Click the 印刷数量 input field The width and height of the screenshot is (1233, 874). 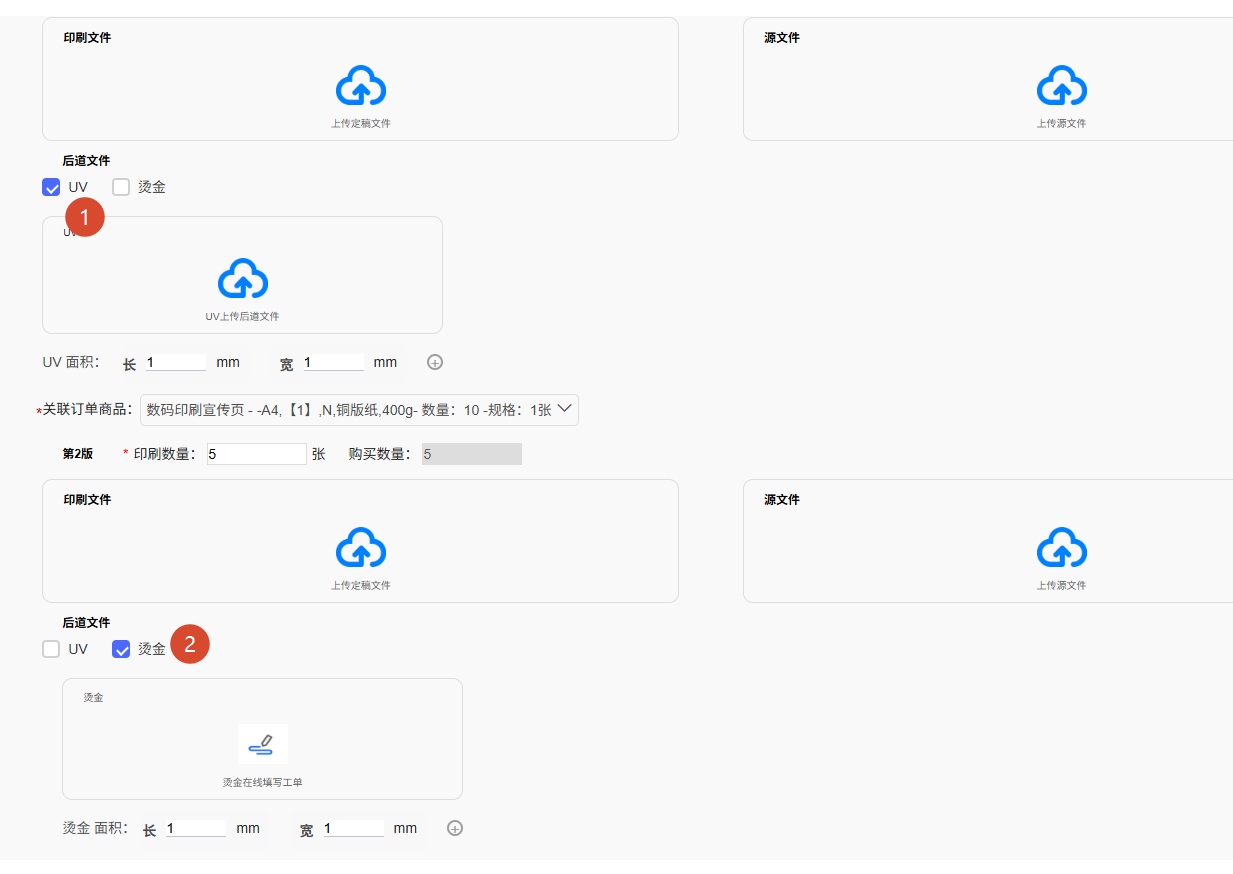[x=257, y=454]
